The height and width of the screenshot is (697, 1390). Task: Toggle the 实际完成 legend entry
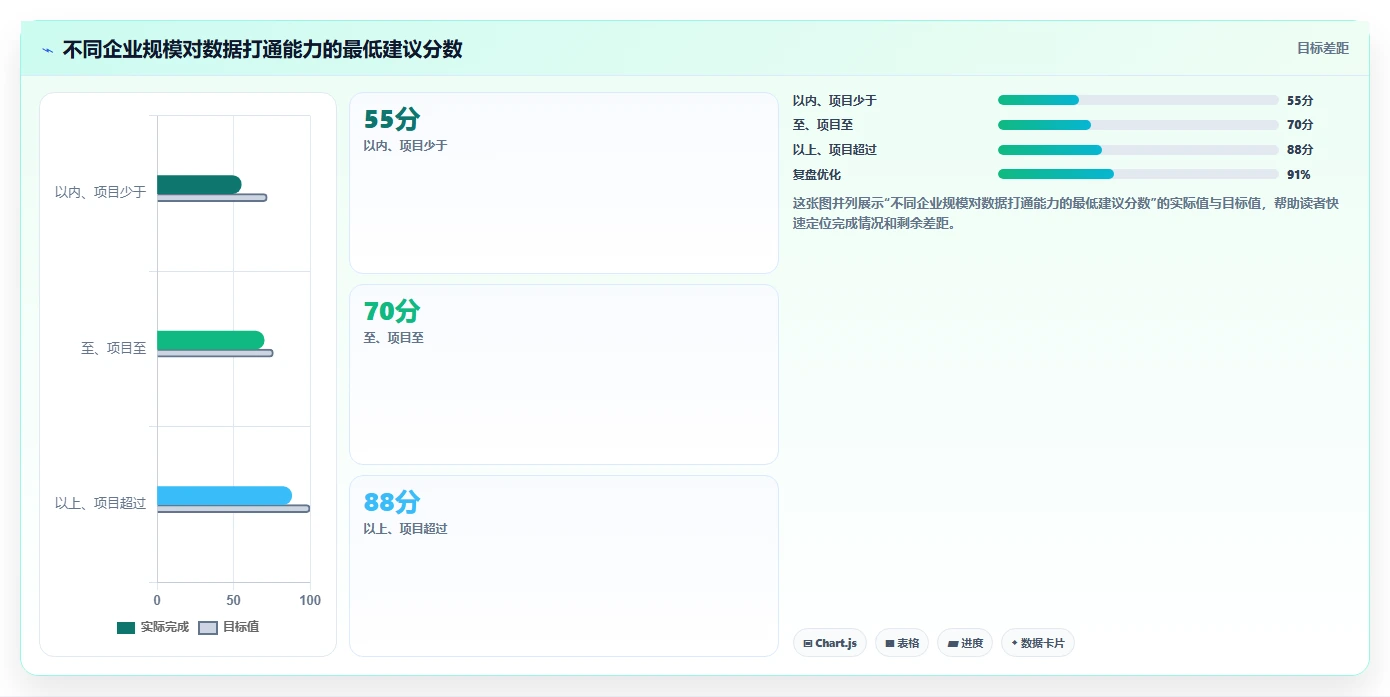click(153, 627)
